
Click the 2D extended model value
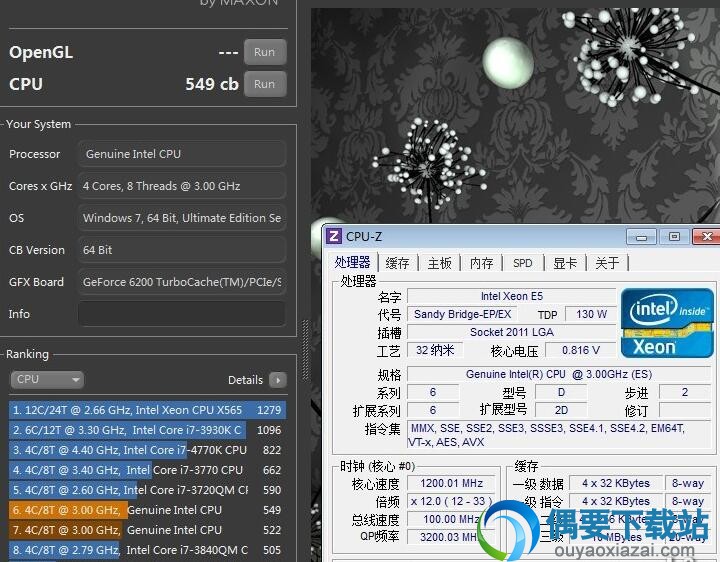click(x=561, y=410)
